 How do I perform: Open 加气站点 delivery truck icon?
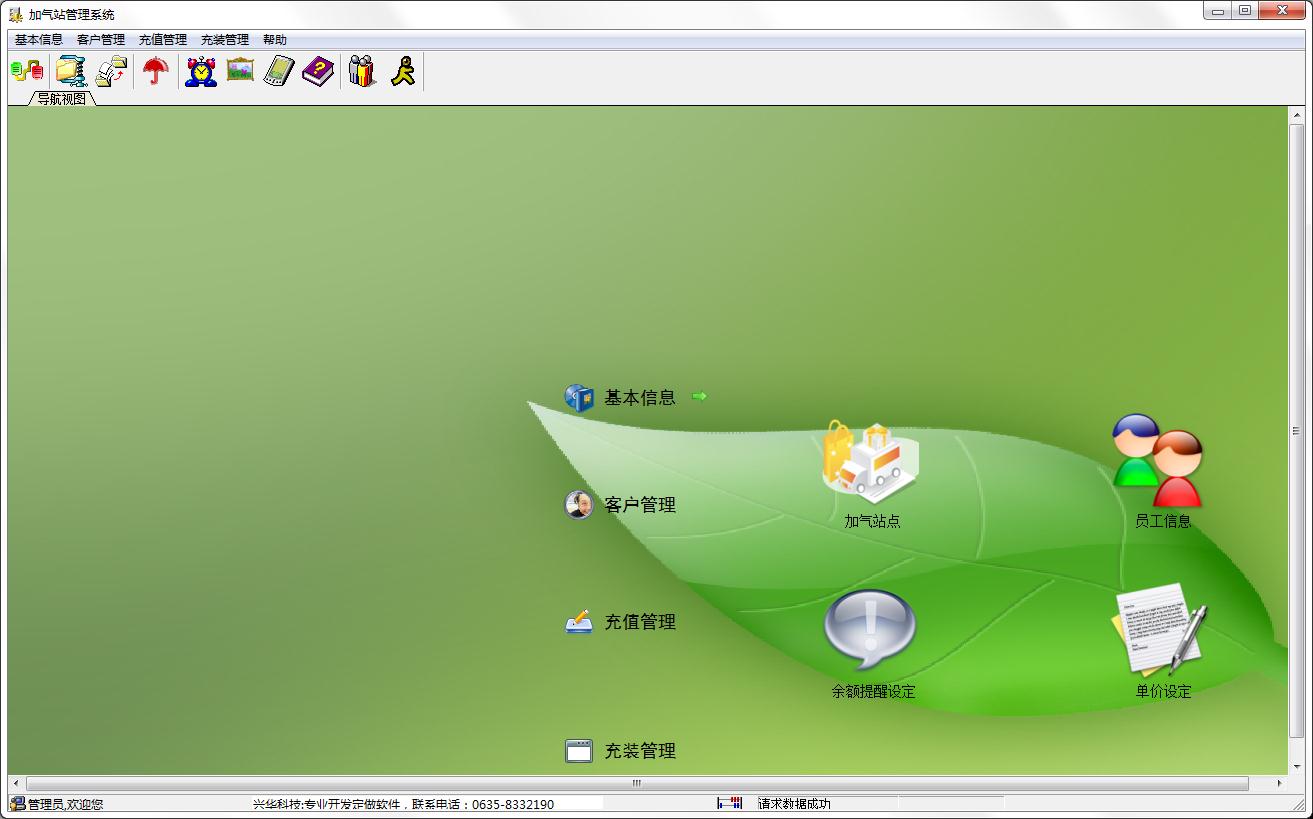click(x=870, y=460)
